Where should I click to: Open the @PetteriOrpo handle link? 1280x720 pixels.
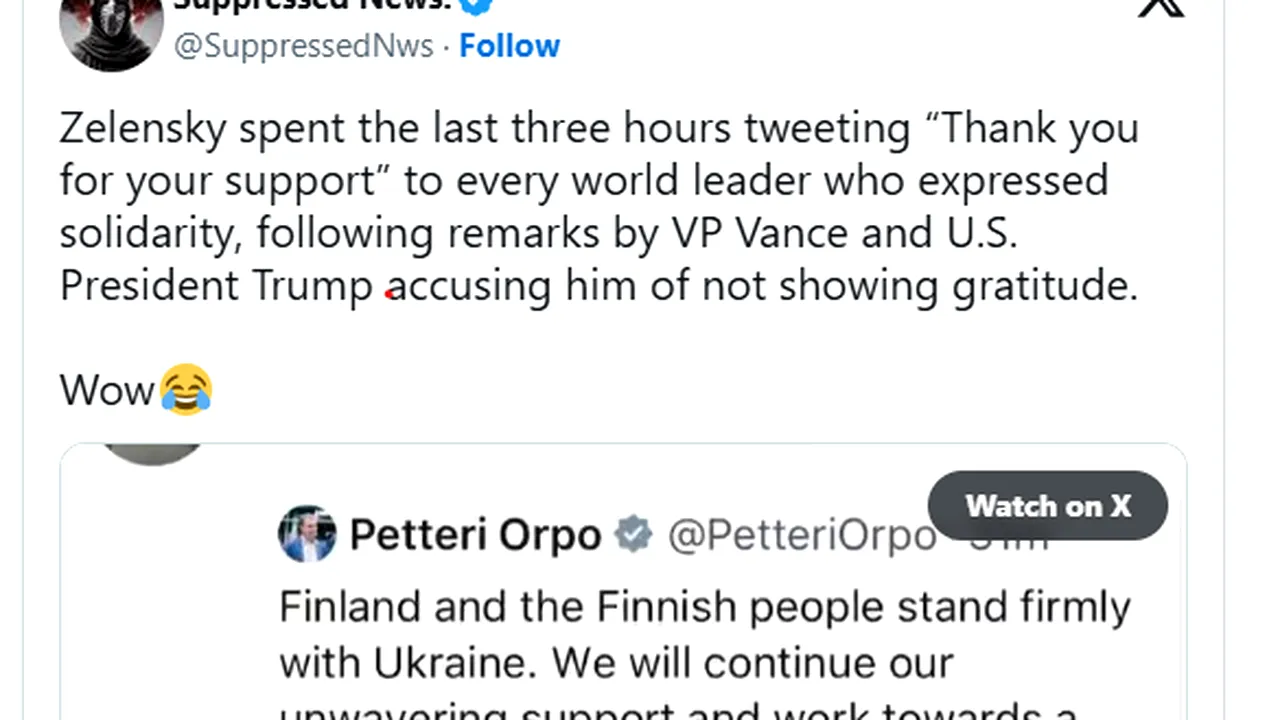(801, 536)
